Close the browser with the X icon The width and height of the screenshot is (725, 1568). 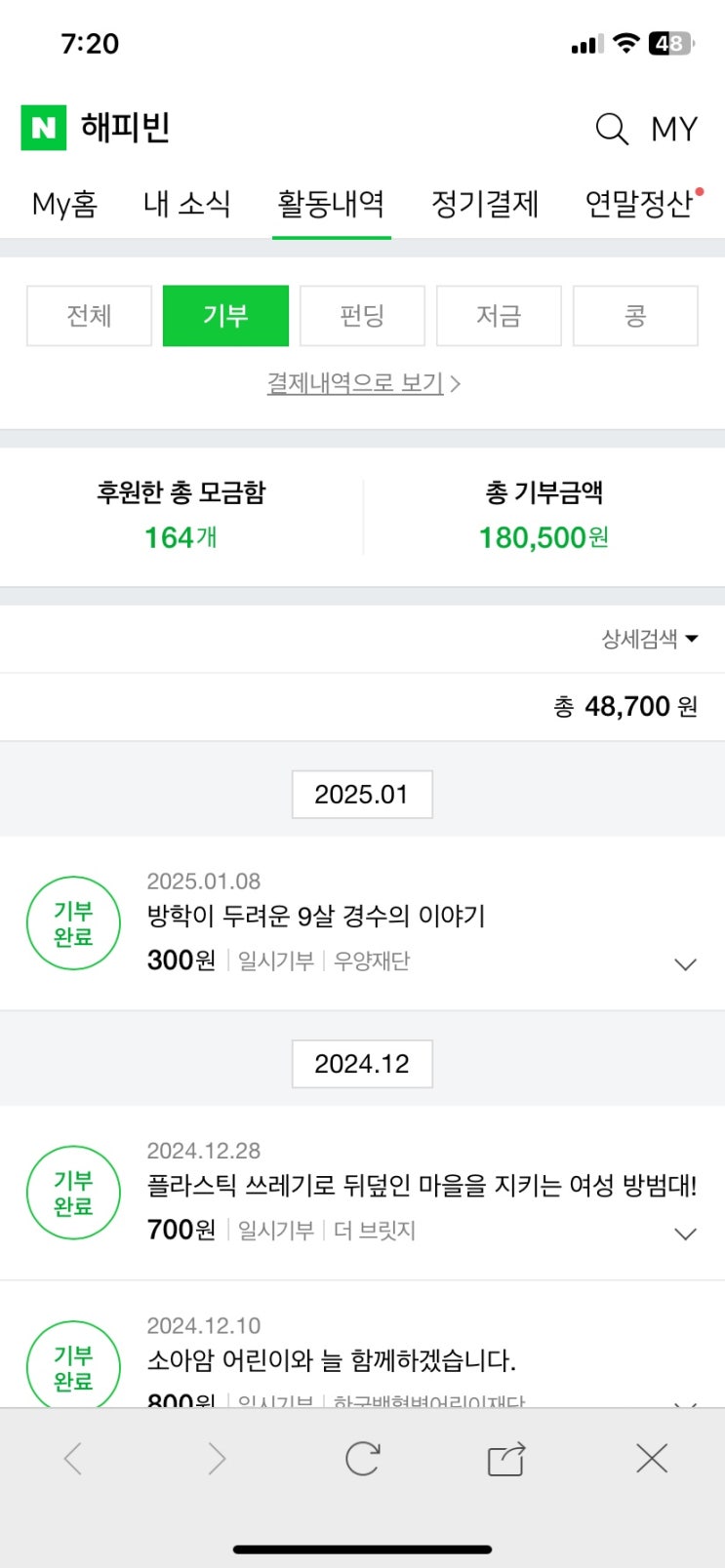point(651,1459)
